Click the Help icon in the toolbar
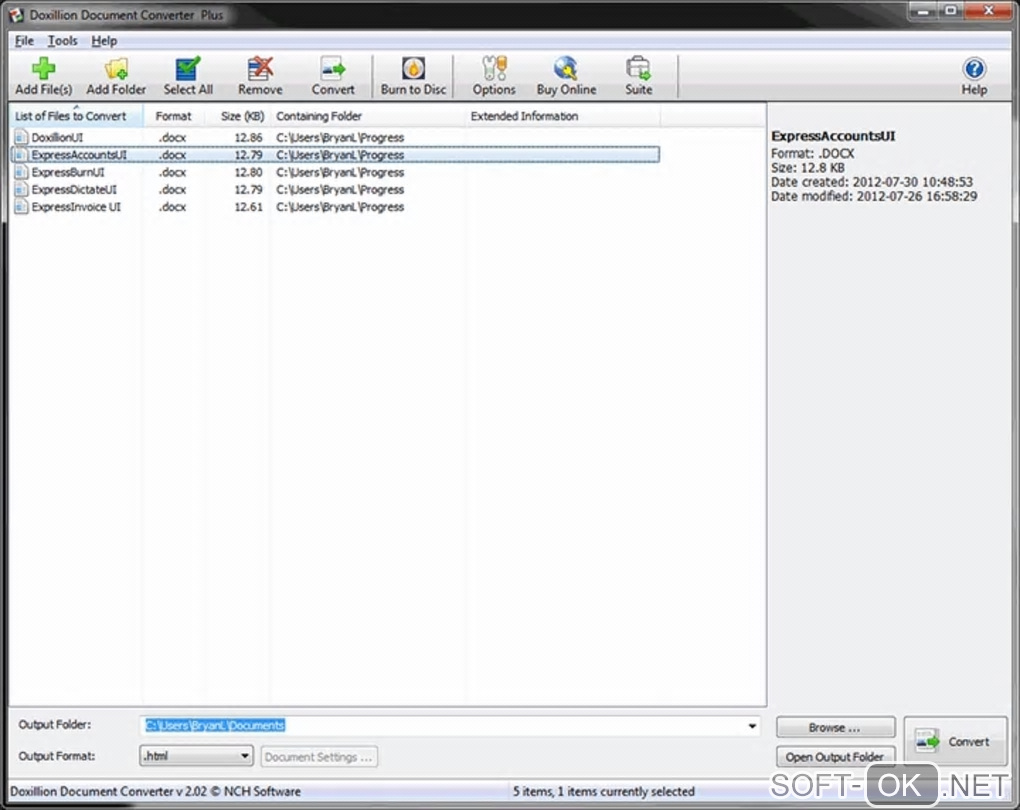The height and width of the screenshot is (810, 1020). coord(974,68)
